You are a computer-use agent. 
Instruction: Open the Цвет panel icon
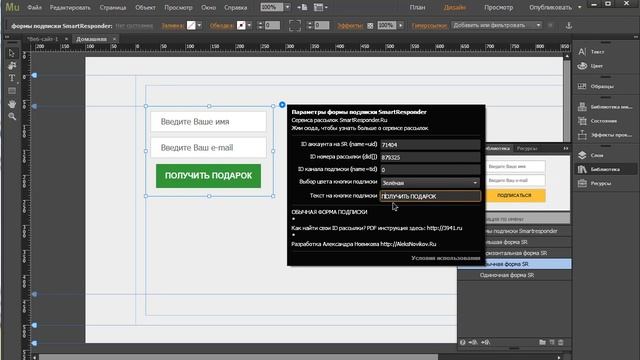(x=582, y=66)
